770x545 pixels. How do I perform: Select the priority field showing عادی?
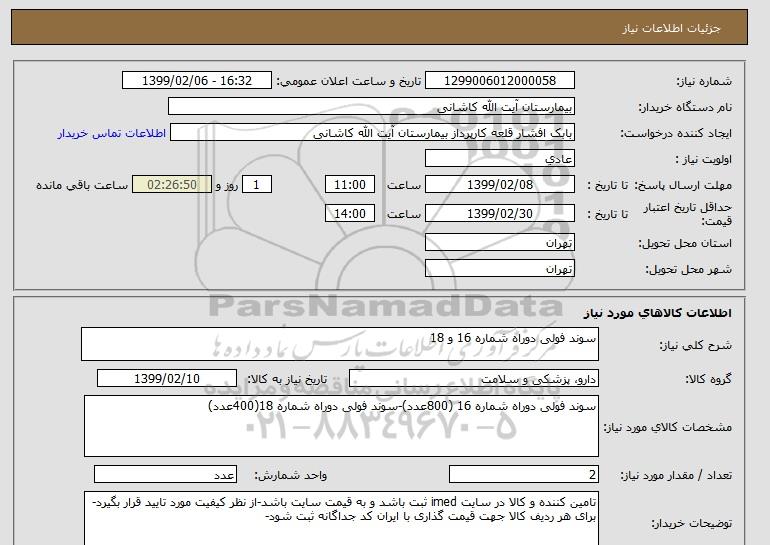tap(499, 159)
